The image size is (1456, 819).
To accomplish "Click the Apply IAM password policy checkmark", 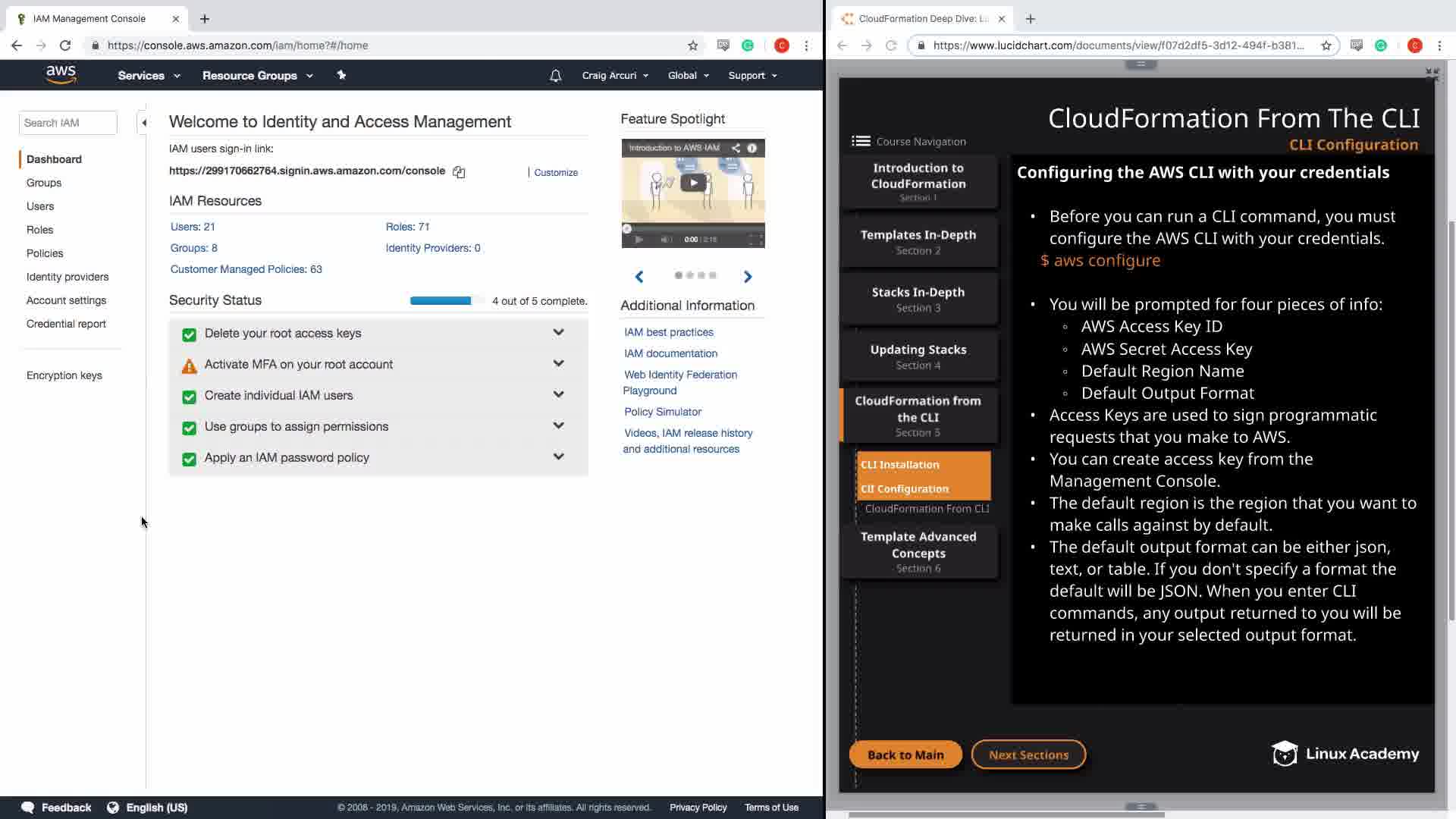I will pyautogui.click(x=189, y=459).
